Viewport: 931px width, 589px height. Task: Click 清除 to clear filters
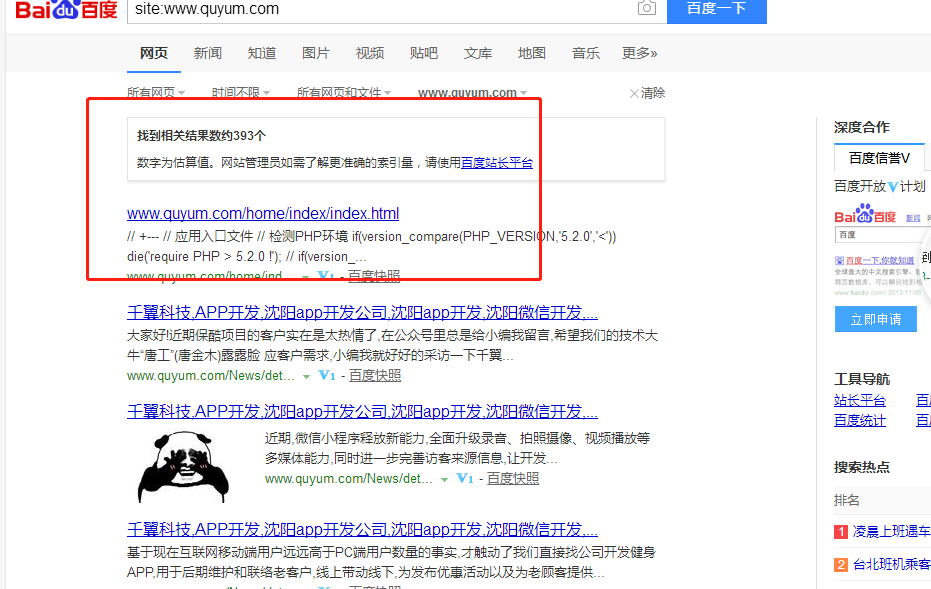coord(647,93)
